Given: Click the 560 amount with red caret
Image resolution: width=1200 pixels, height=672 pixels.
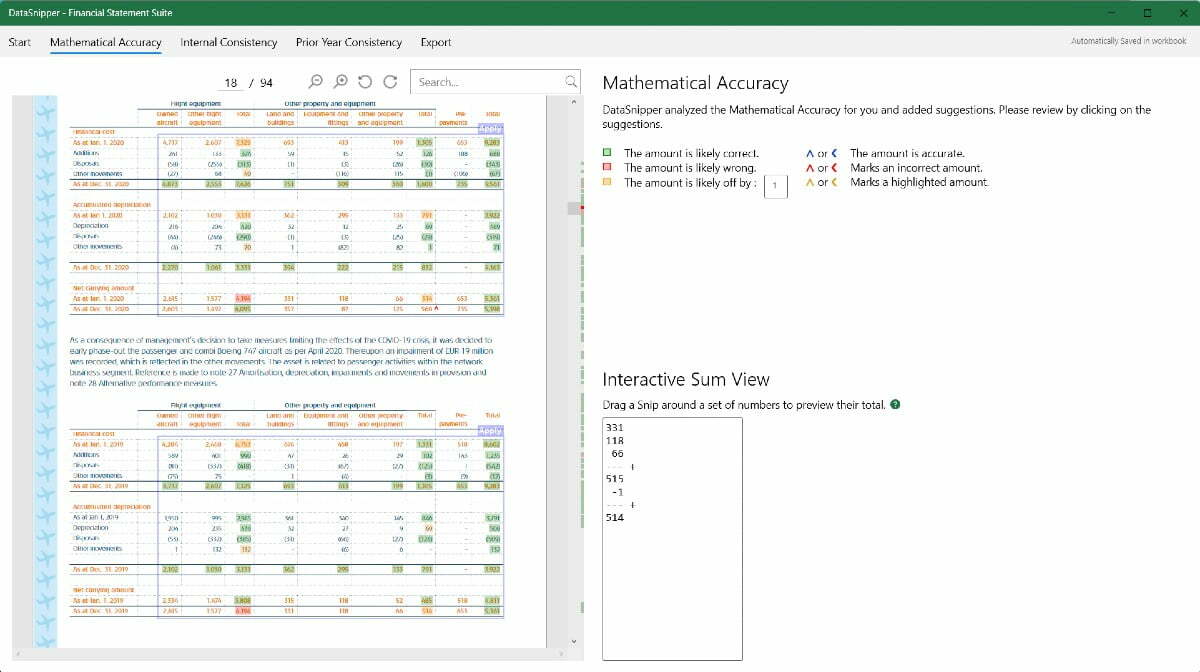Looking at the screenshot, I should (427, 308).
